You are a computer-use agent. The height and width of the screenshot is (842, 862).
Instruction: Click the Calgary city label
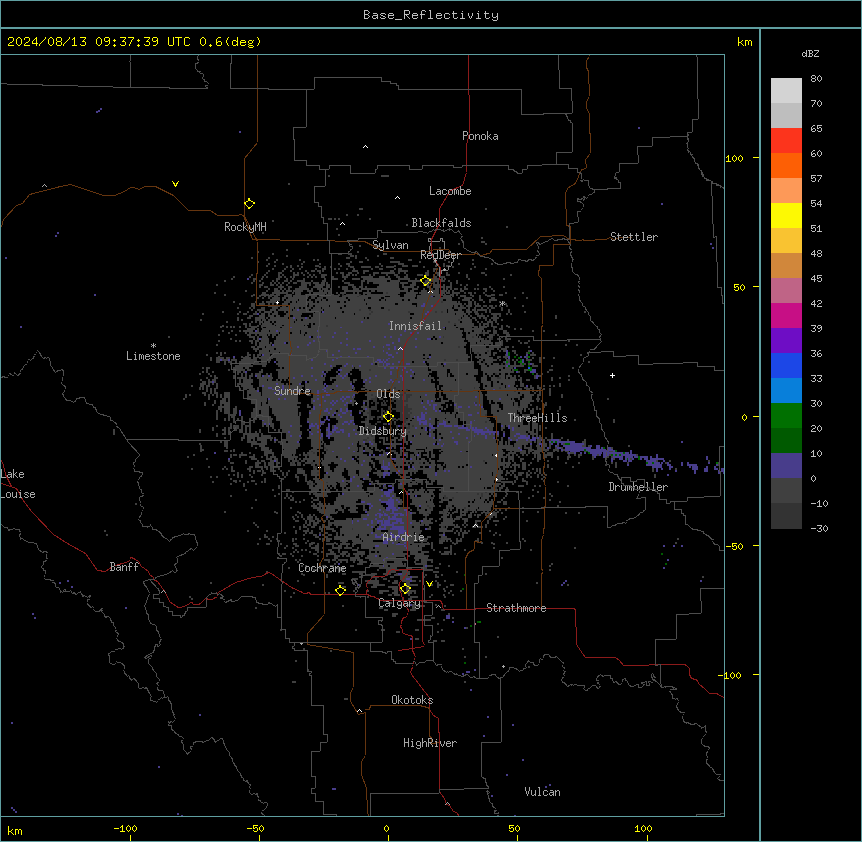(399, 603)
